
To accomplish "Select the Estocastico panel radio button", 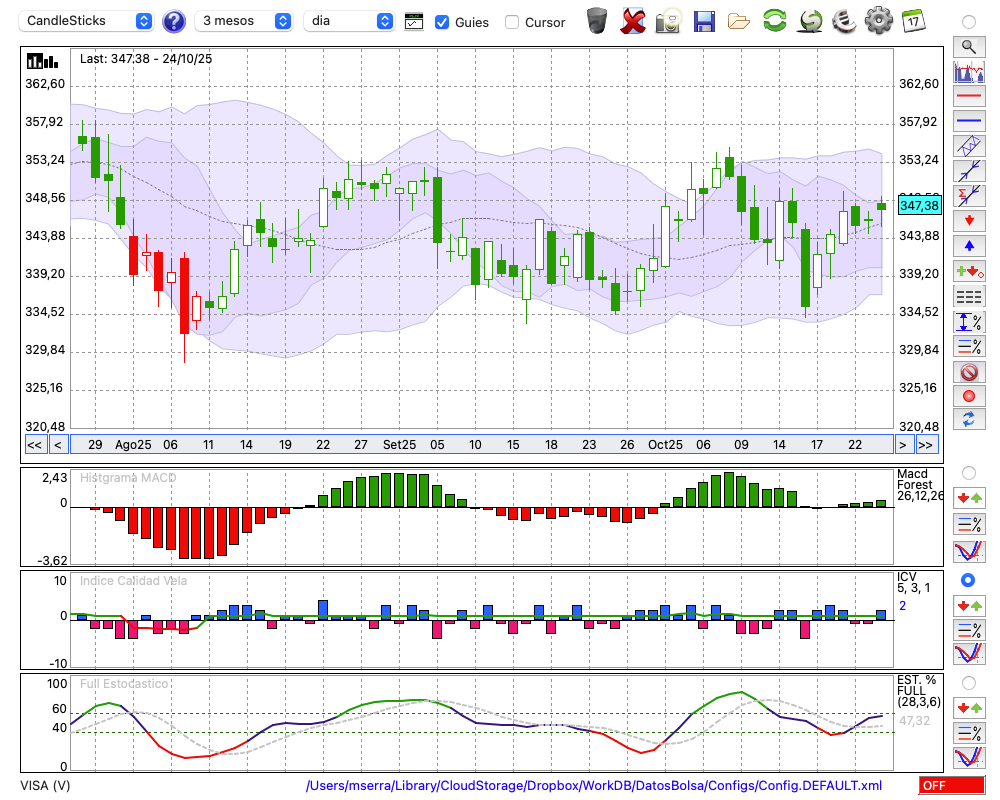I will 969,683.
